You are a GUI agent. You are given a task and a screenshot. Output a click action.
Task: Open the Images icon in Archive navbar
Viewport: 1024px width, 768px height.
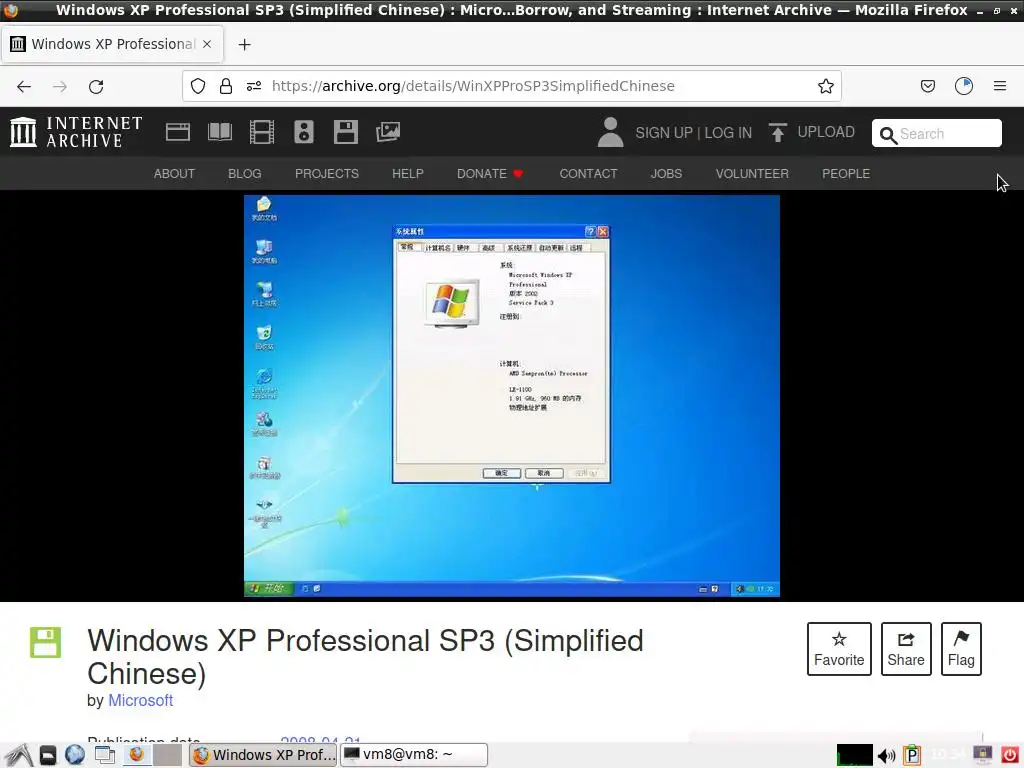pyautogui.click(x=388, y=132)
